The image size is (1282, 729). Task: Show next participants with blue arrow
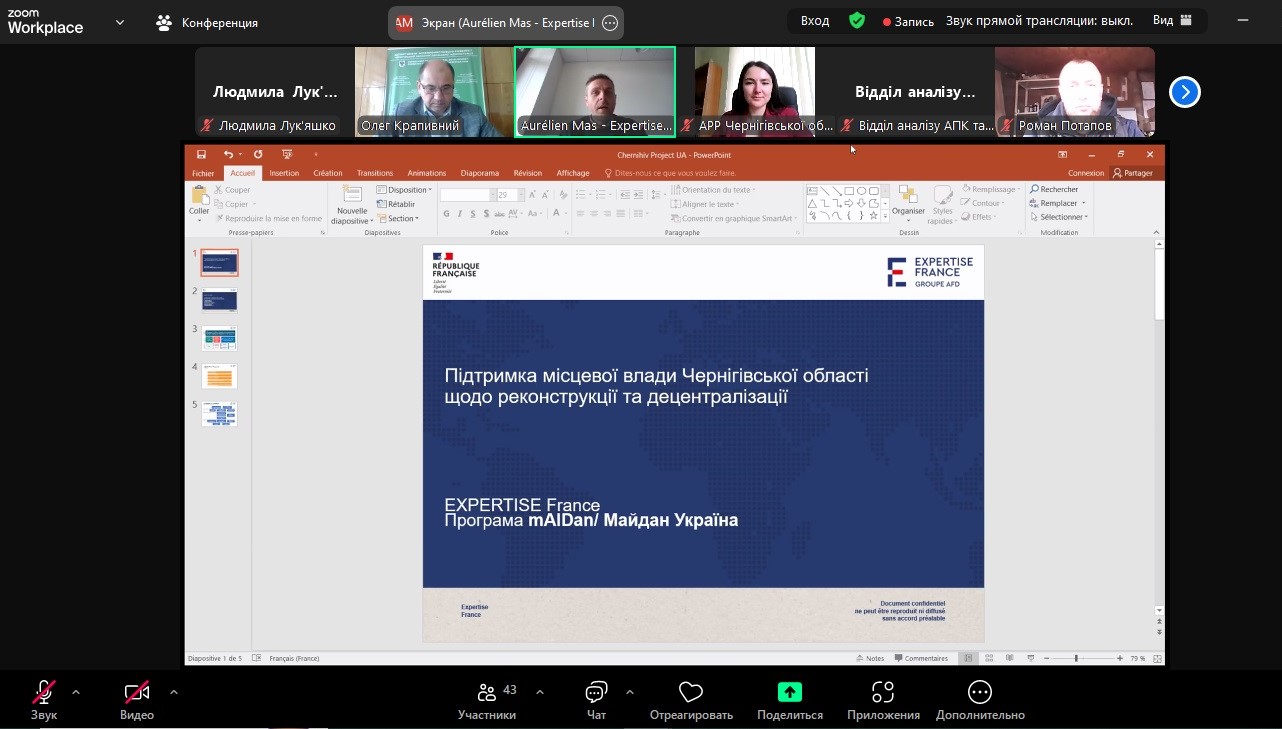point(1185,92)
